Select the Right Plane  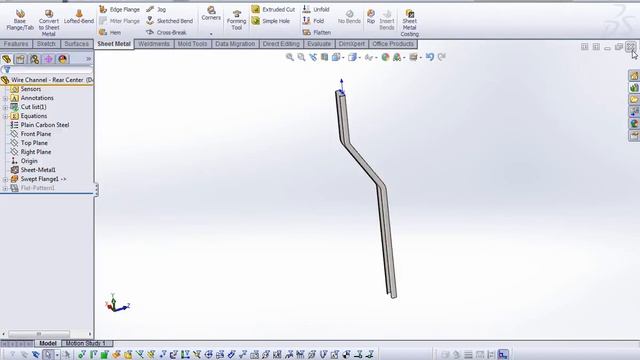point(31,152)
